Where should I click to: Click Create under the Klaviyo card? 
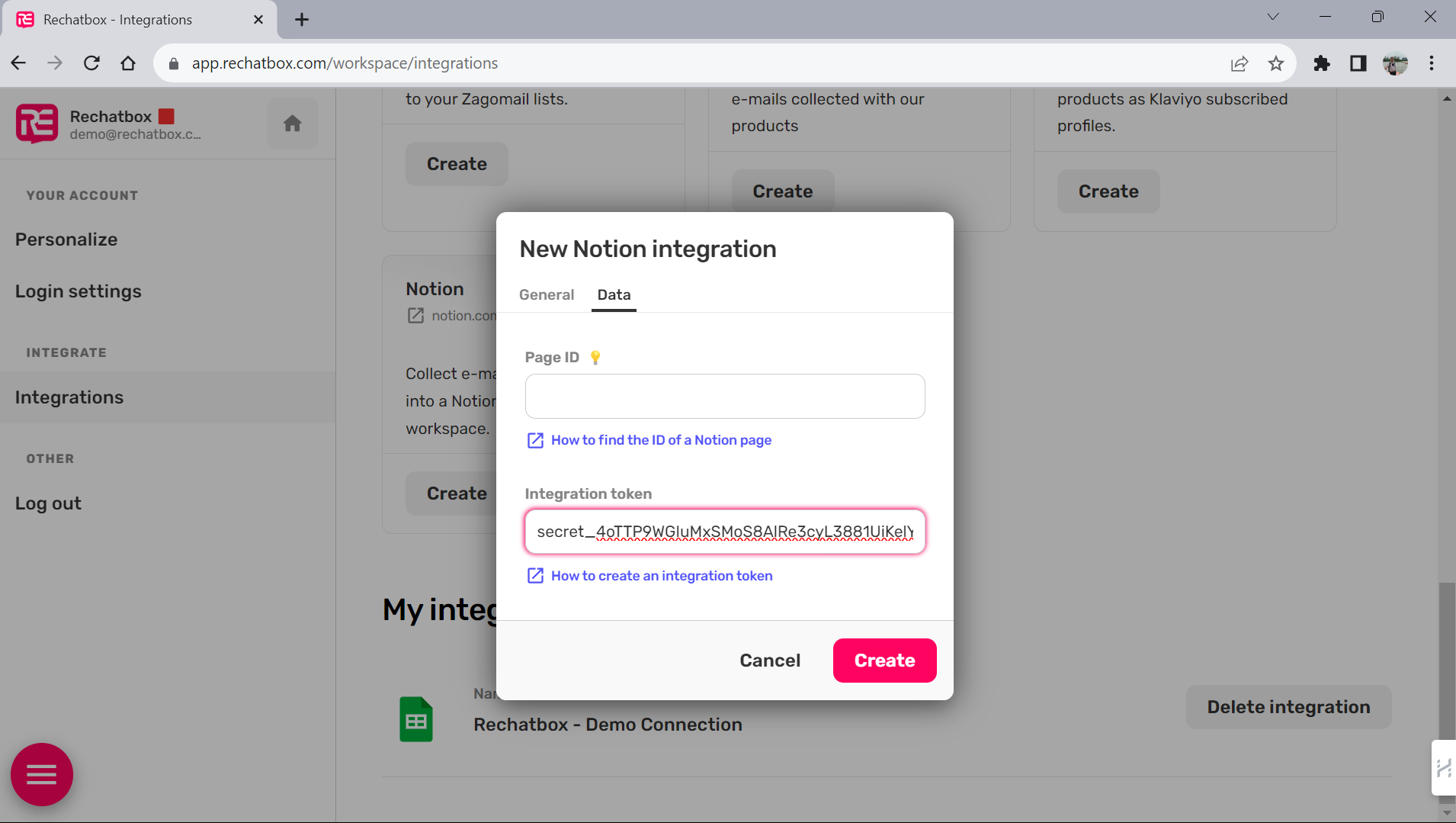(x=1108, y=191)
